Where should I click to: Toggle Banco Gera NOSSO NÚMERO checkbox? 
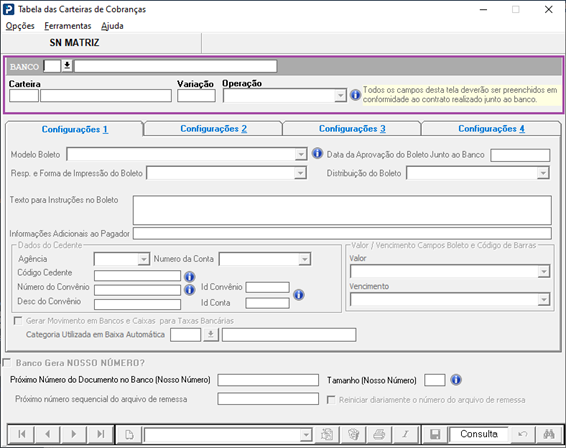coord(7,362)
